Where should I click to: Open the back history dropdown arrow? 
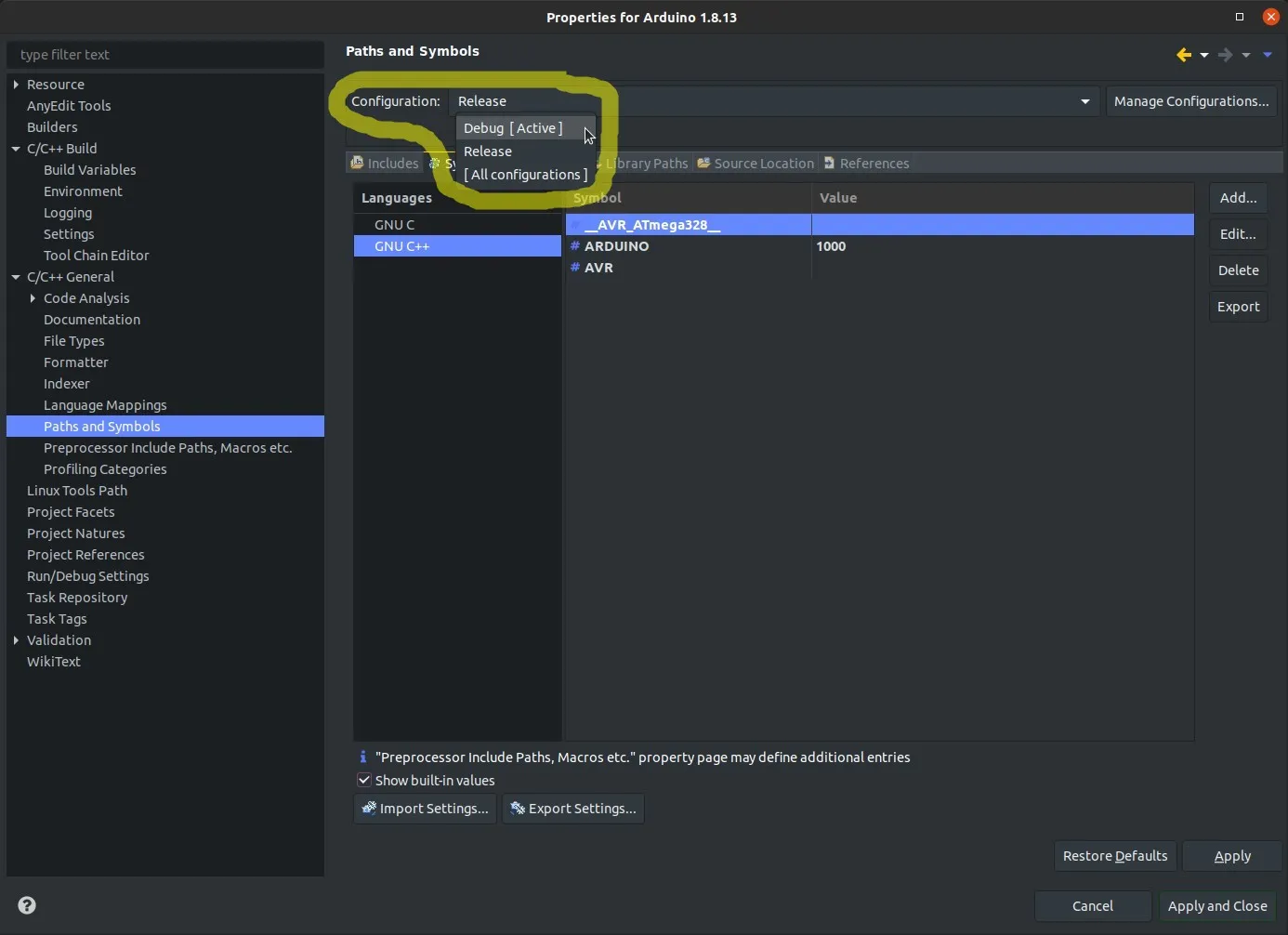click(1204, 56)
